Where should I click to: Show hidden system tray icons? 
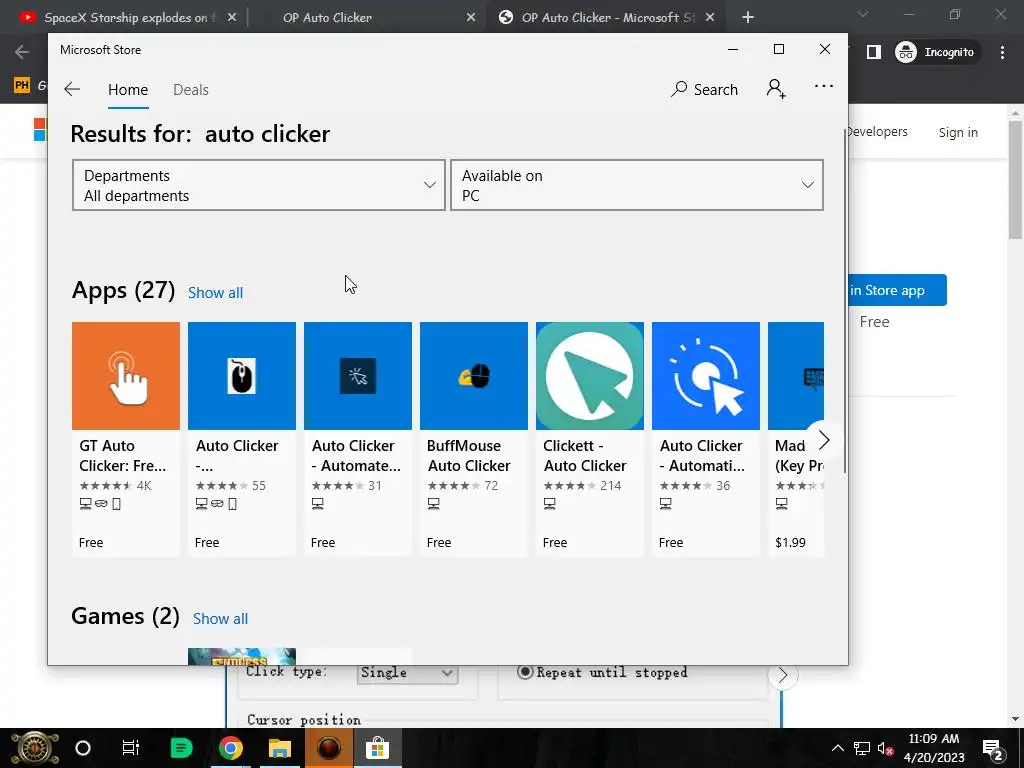(x=837, y=748)
